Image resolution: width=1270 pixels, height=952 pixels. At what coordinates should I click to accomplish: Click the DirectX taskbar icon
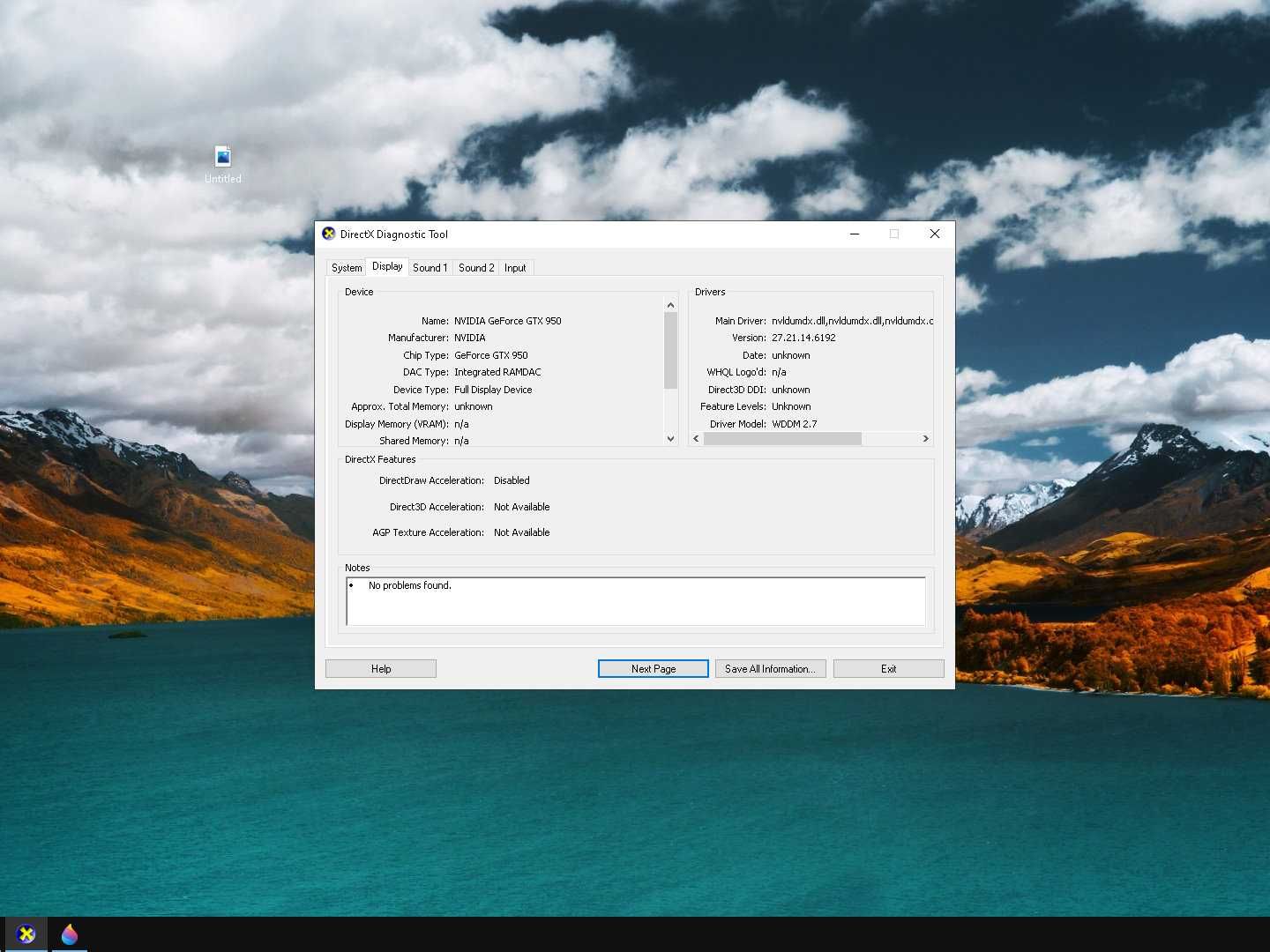pos(26,933)
